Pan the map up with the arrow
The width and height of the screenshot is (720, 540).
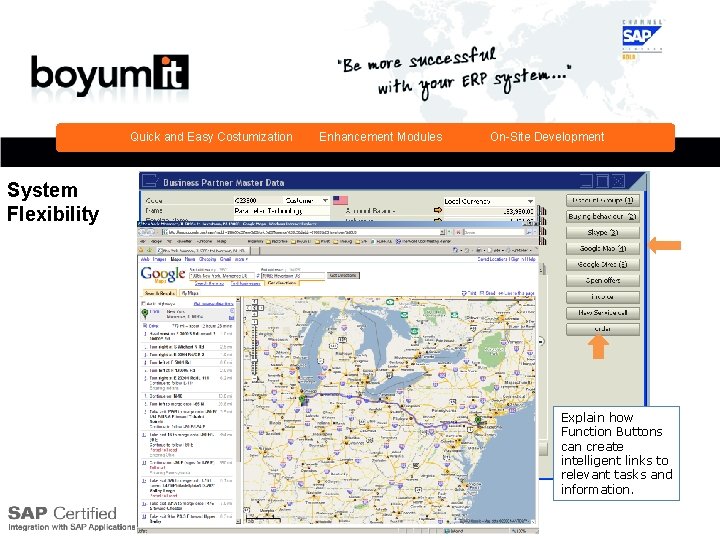click(255, 302)
